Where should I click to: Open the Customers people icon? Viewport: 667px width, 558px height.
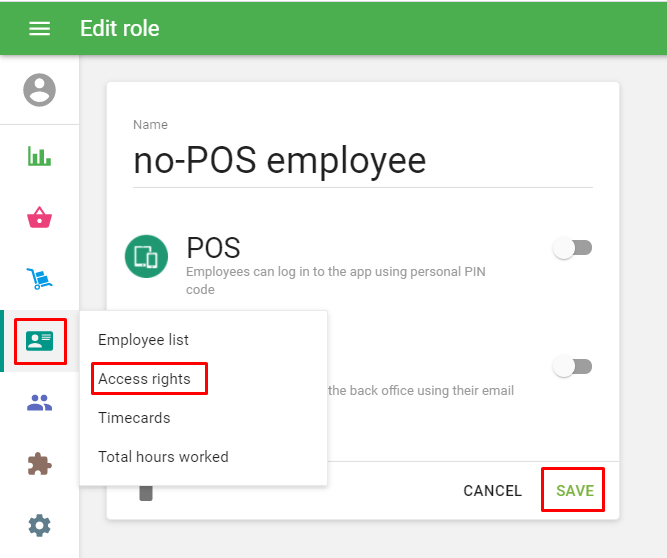[39, 403]
